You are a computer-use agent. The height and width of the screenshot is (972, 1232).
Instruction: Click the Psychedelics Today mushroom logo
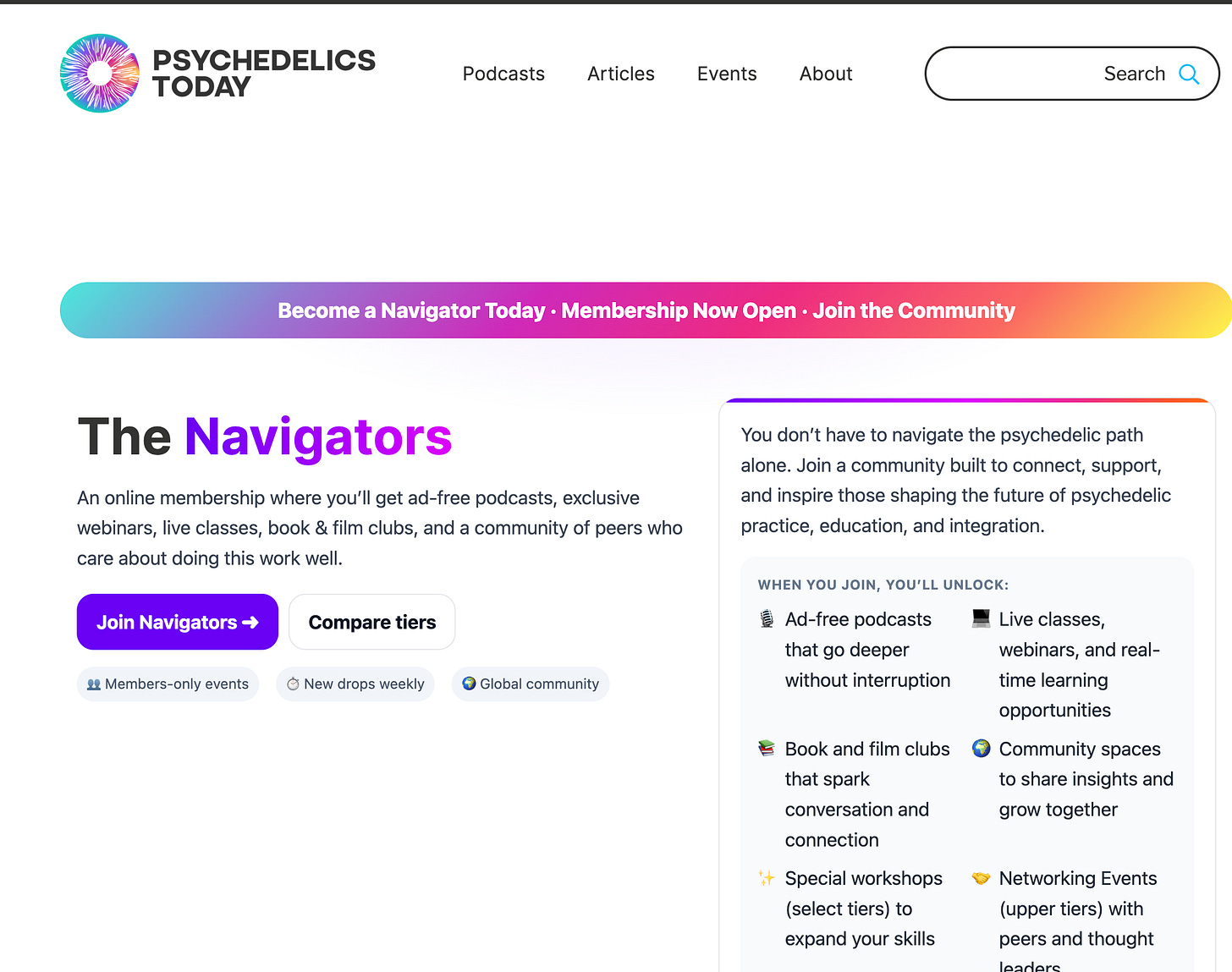click(x=100, y=74)
